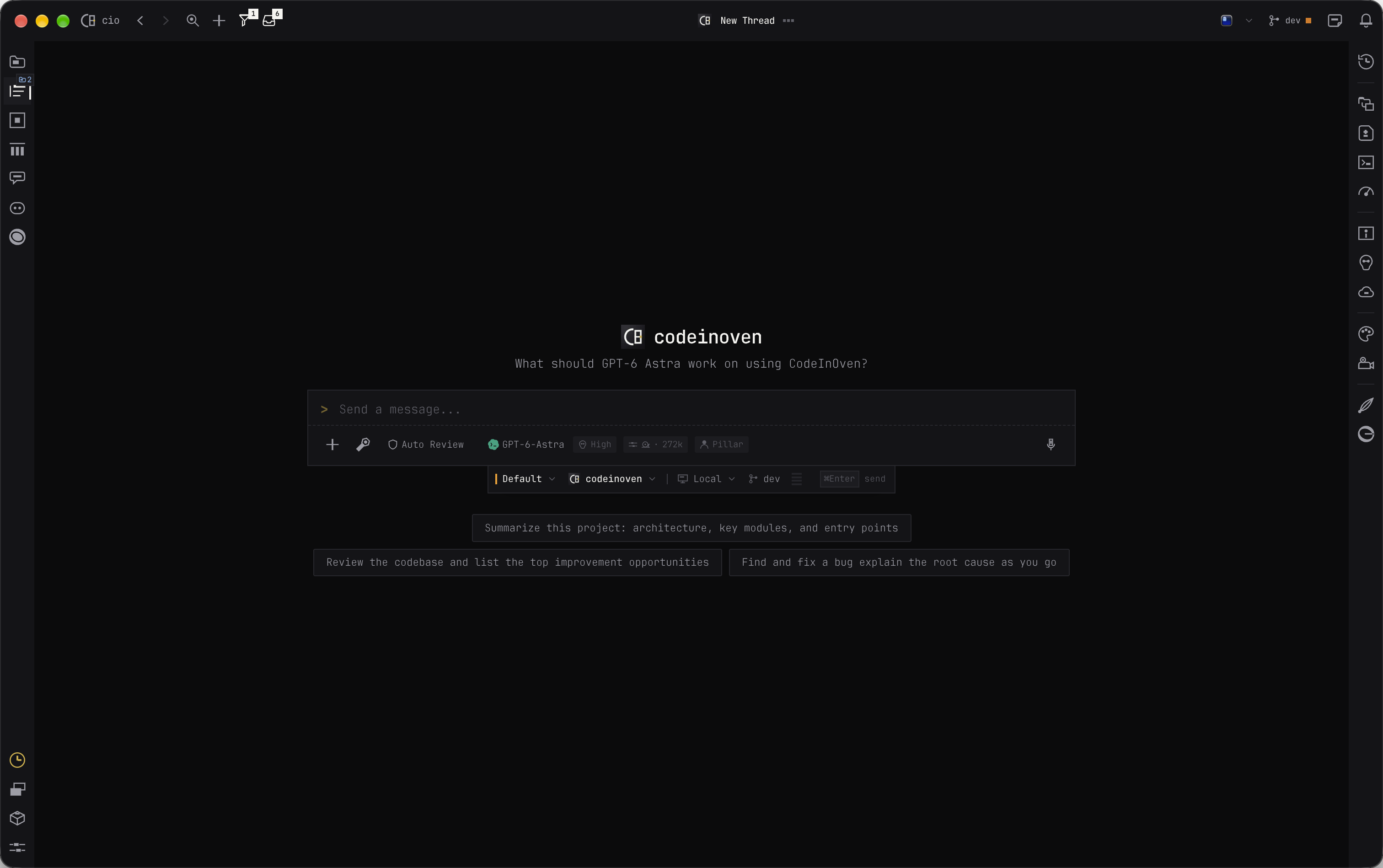Open notifications bell in title bar
The height and width of the screenshot is (868, 1383).
pyautogui.click(x=1366, y=21)
